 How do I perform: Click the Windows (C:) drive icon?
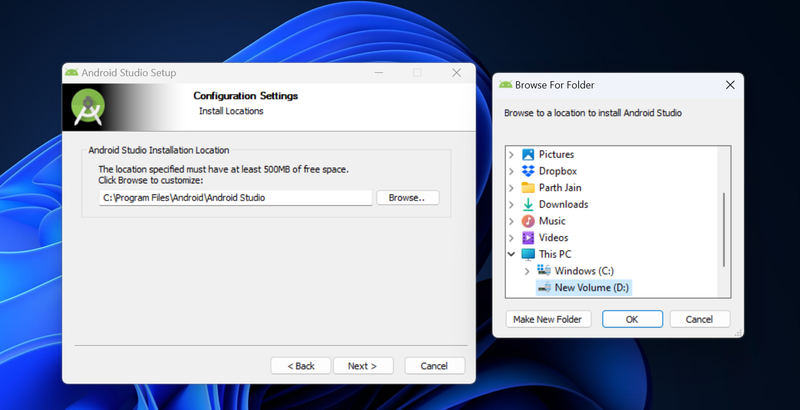tap(544, 271)
